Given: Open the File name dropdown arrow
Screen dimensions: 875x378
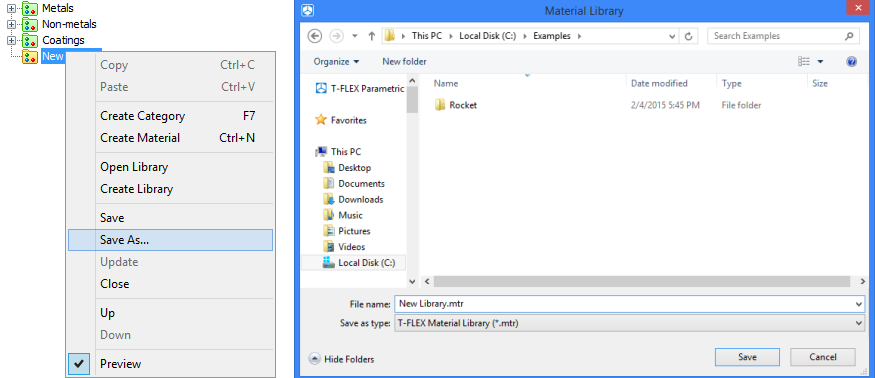Looking at the screenshot, I should (x=859, y=304).
